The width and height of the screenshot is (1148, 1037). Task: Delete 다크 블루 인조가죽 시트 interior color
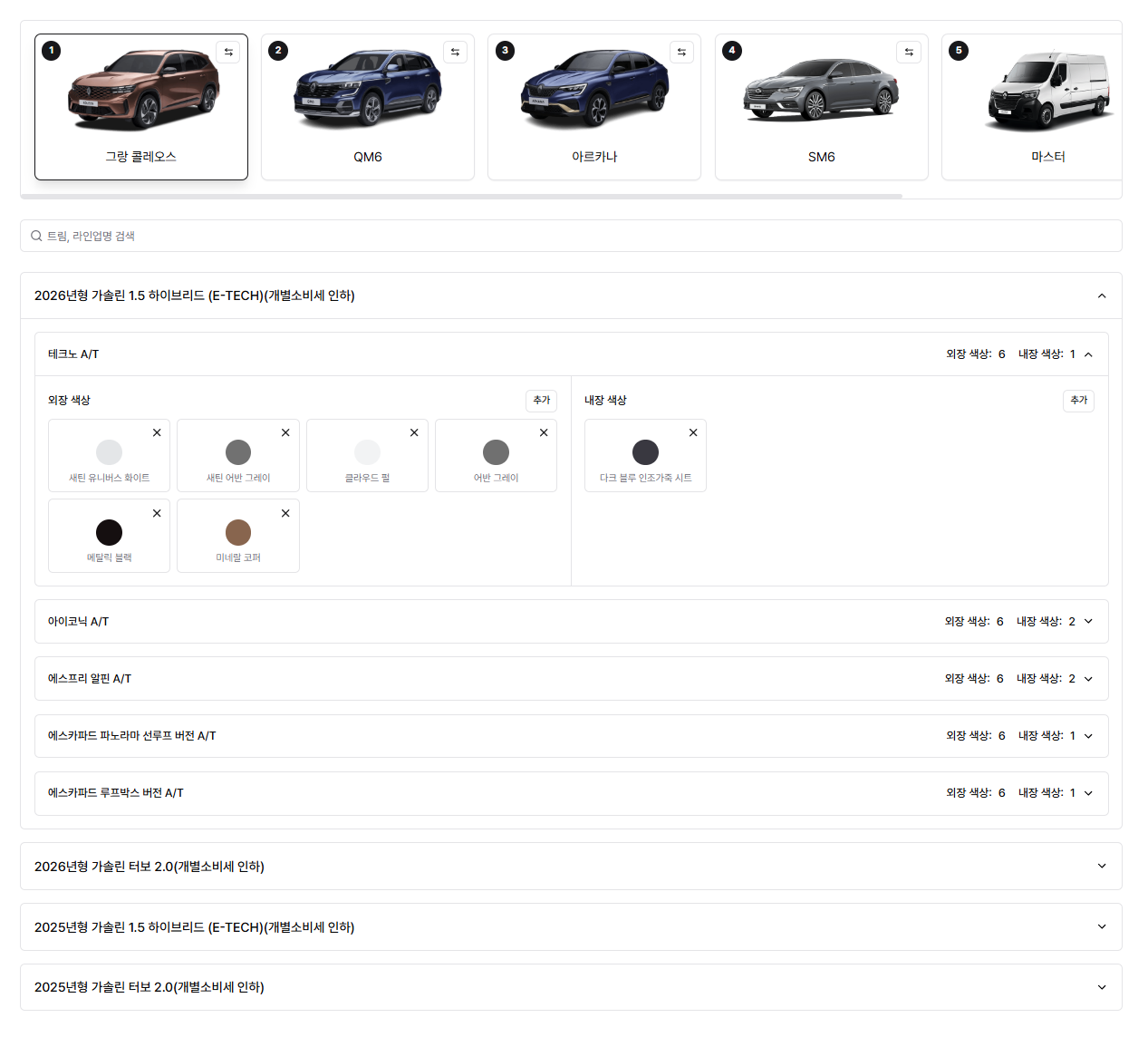coord(693,433)
